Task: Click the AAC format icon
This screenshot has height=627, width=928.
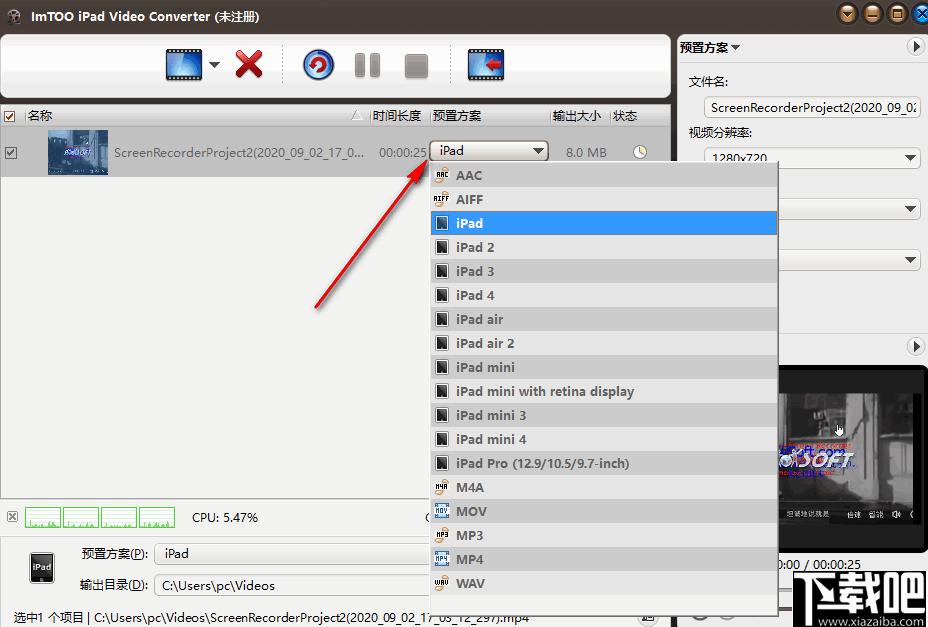Action: (x=442, y=175)
